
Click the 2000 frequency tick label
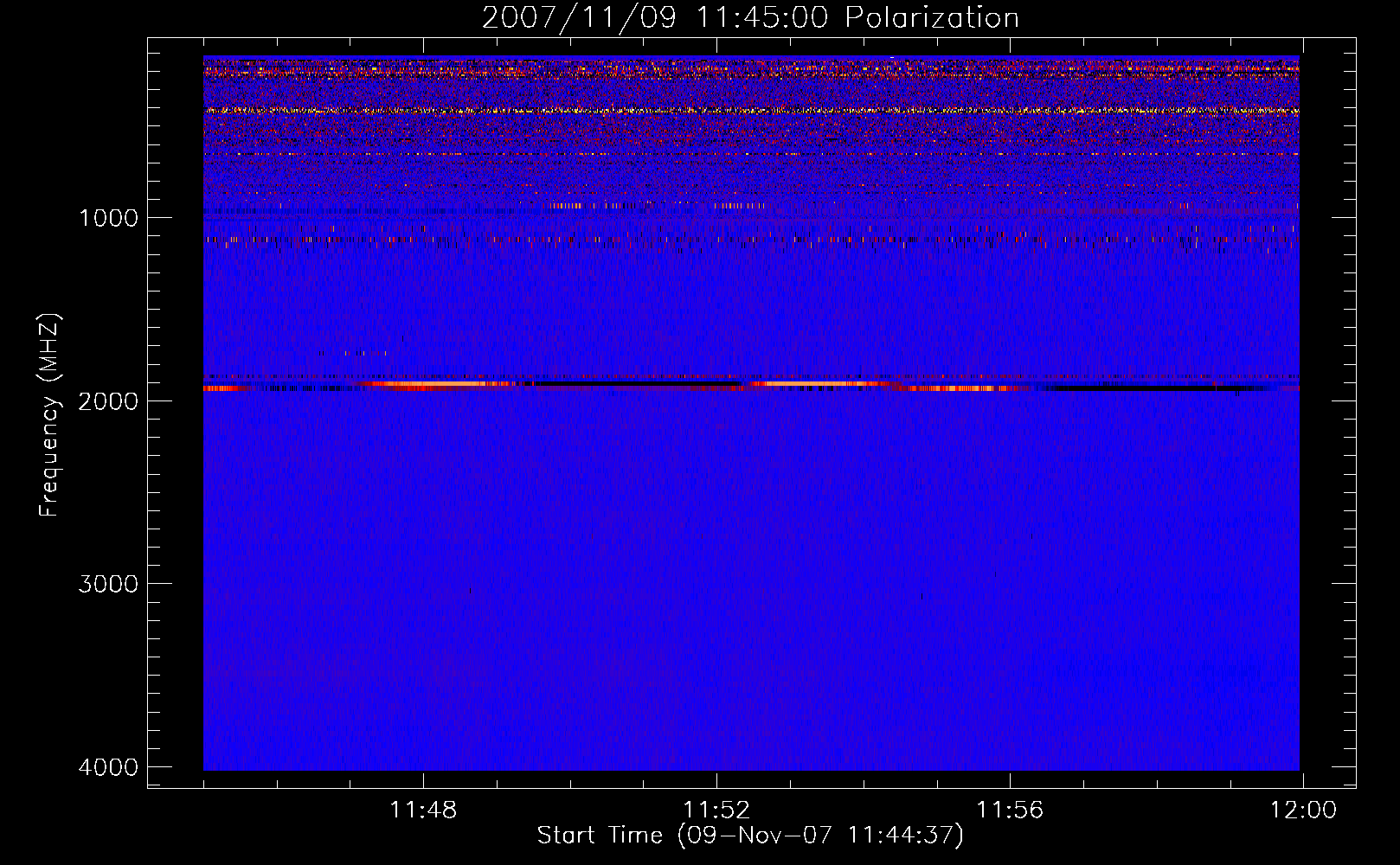pos(108,400)
